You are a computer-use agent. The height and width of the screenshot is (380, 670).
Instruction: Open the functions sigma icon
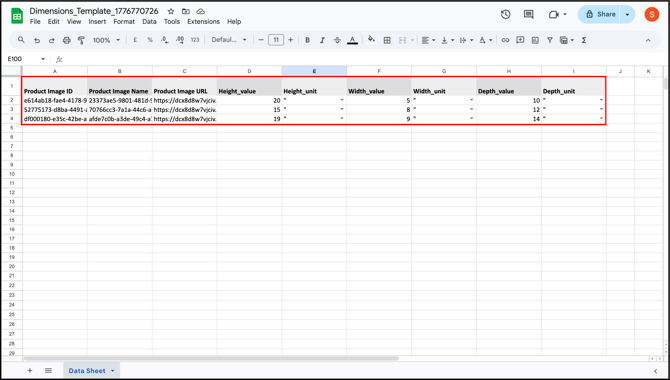(x=584, y=40)
